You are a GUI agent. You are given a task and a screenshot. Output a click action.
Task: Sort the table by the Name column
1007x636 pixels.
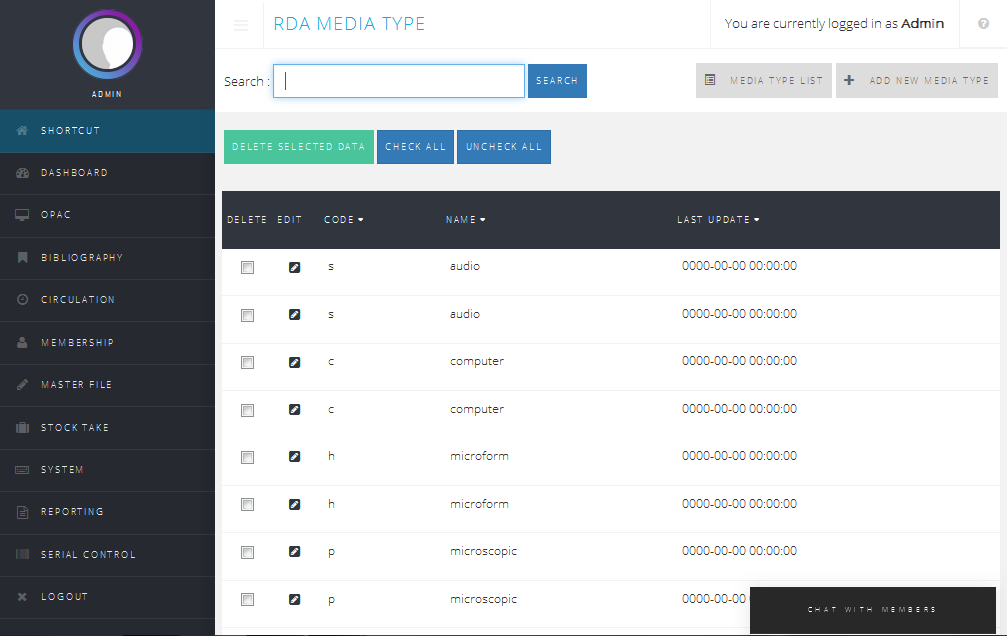point(465,220)
